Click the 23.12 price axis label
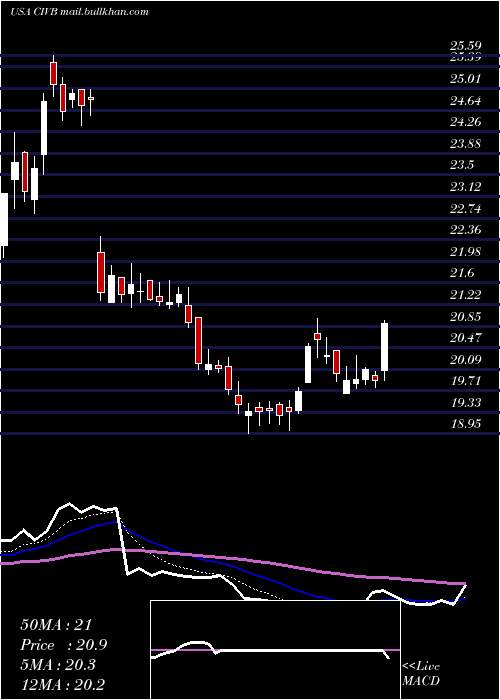Image resolution: width=500 pixels, height=700 pixels. coord(466,187)
